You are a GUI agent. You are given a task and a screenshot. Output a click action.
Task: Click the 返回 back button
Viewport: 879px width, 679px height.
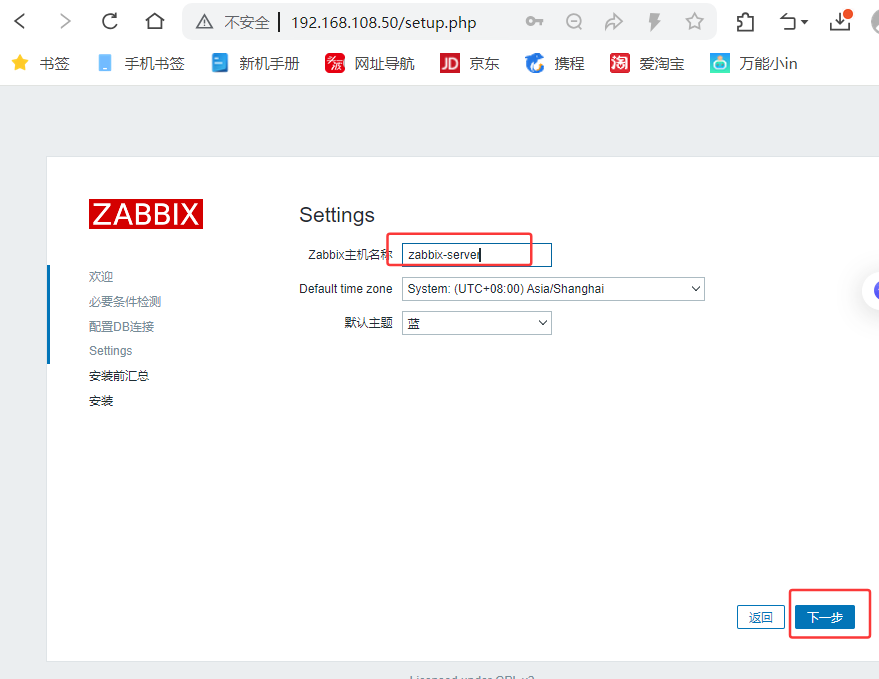point(760,617)
